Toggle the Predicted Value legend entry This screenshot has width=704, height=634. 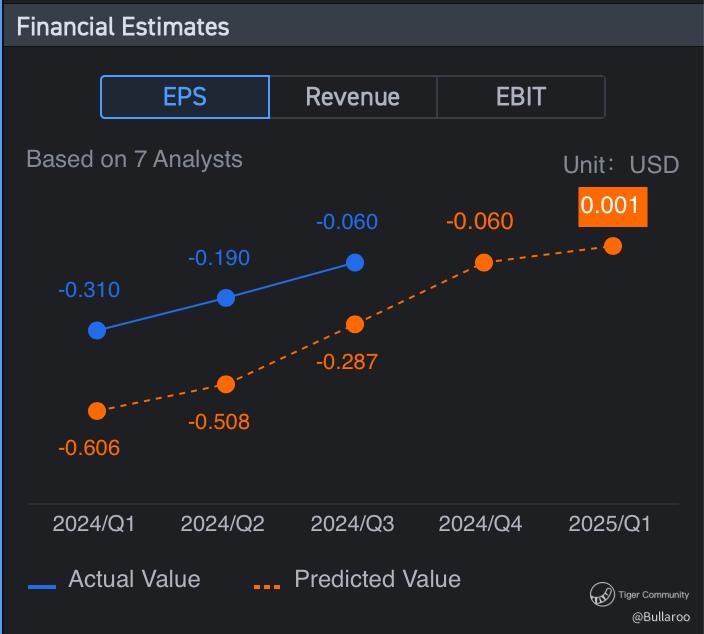(x=357, y=579)
